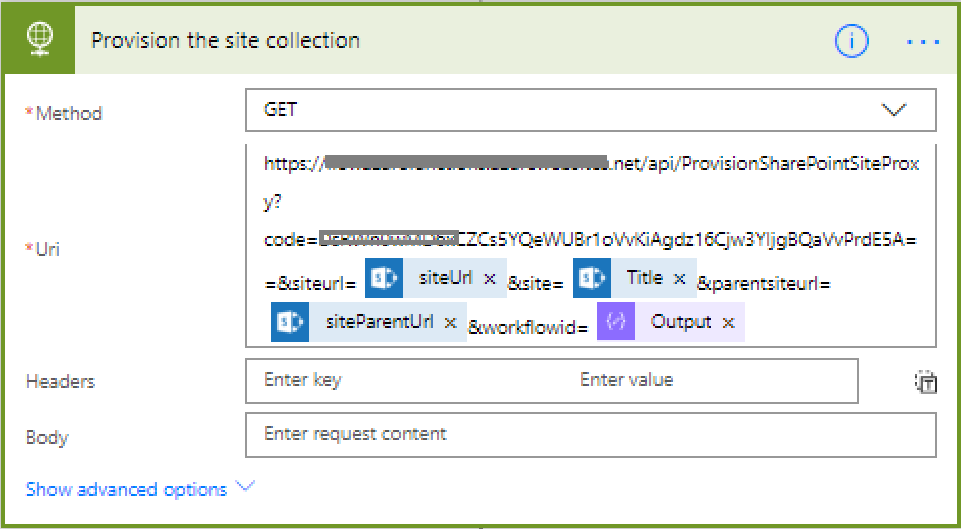Click the purple Output expression icon

click(x=616, y=322)
